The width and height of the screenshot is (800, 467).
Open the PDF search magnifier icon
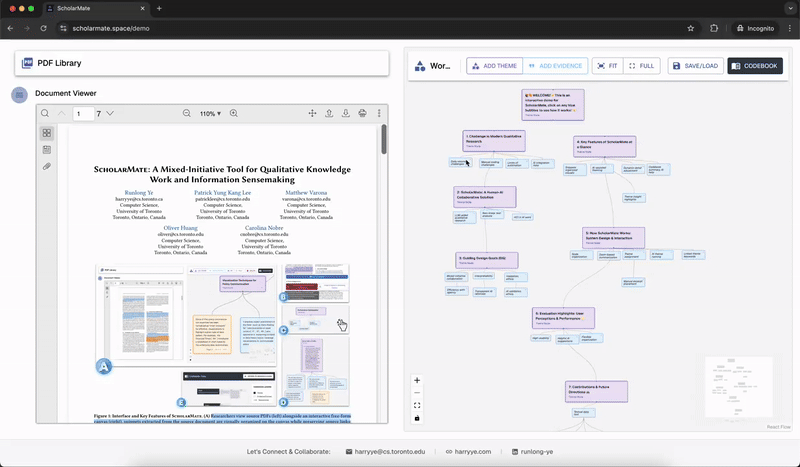click(x=45, y=114)
